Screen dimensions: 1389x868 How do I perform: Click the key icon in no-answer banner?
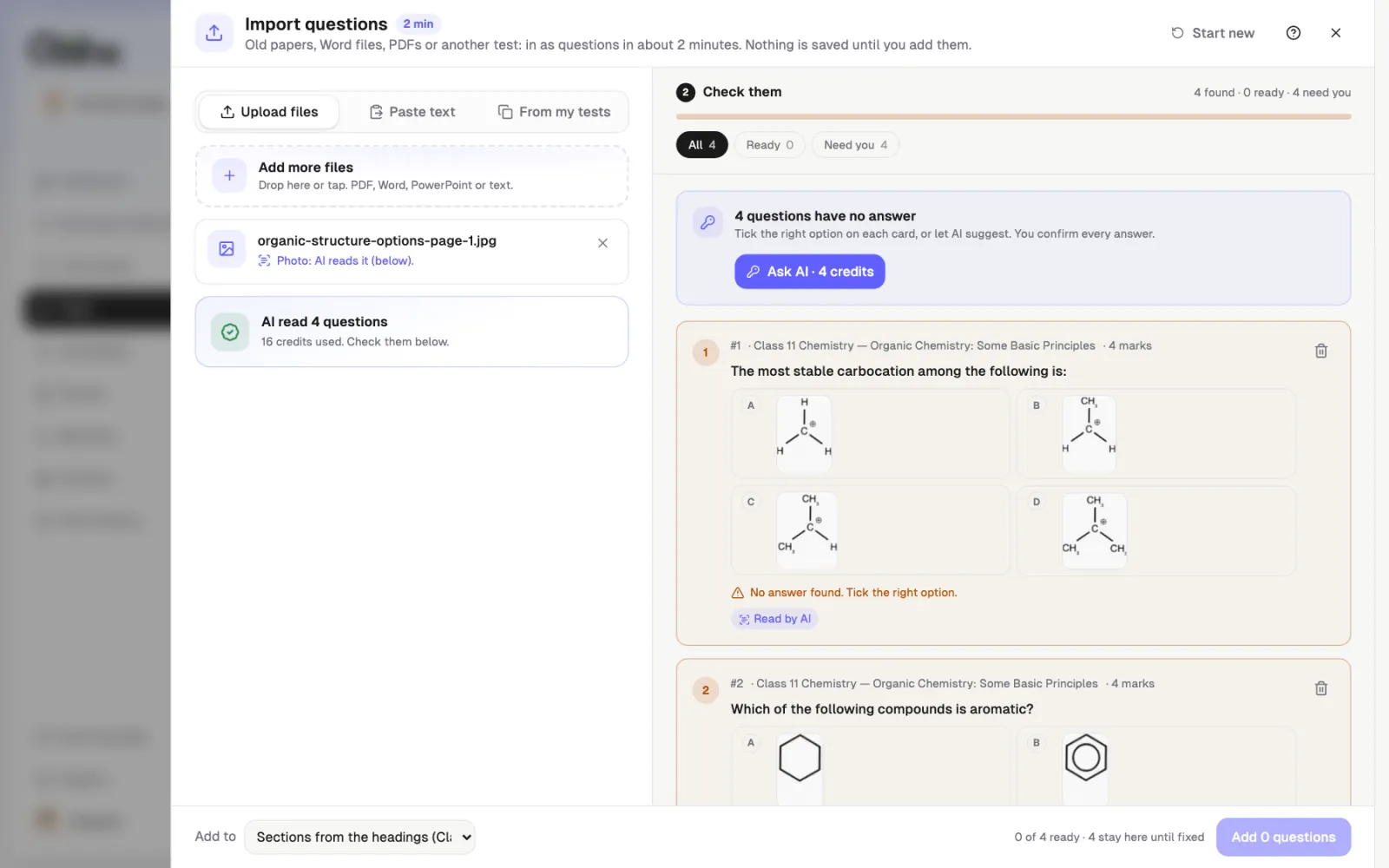(x=708, y=222)
